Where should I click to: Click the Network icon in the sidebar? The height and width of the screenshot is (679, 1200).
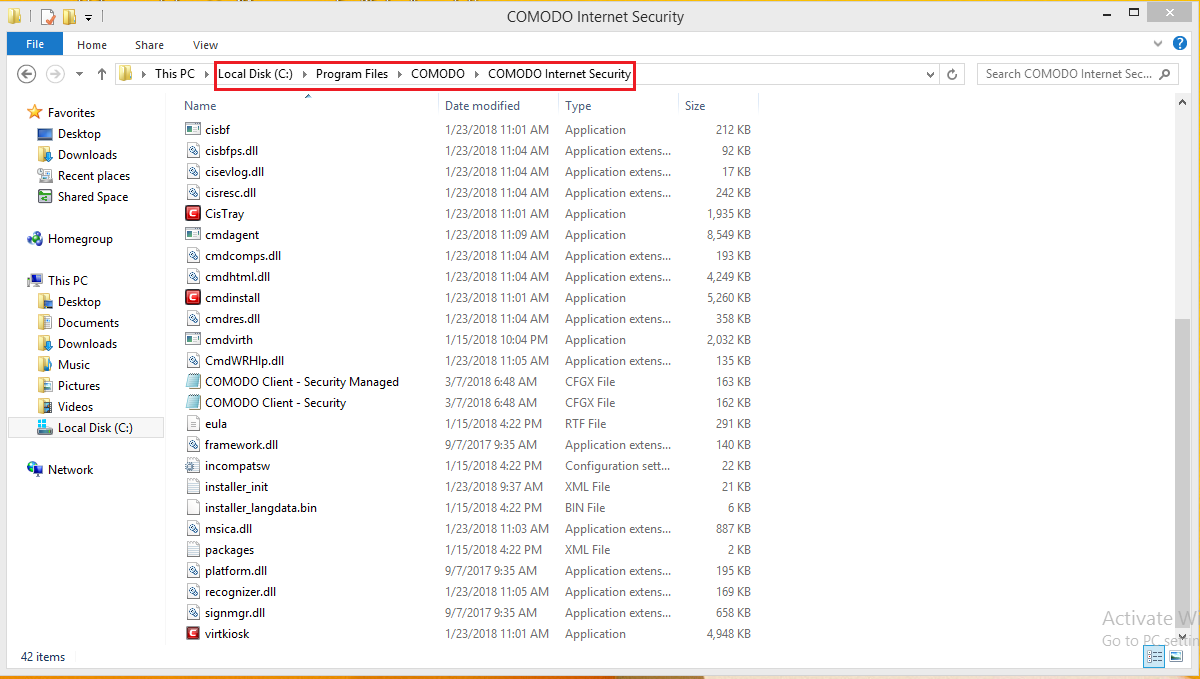click(x=35, y=469)
